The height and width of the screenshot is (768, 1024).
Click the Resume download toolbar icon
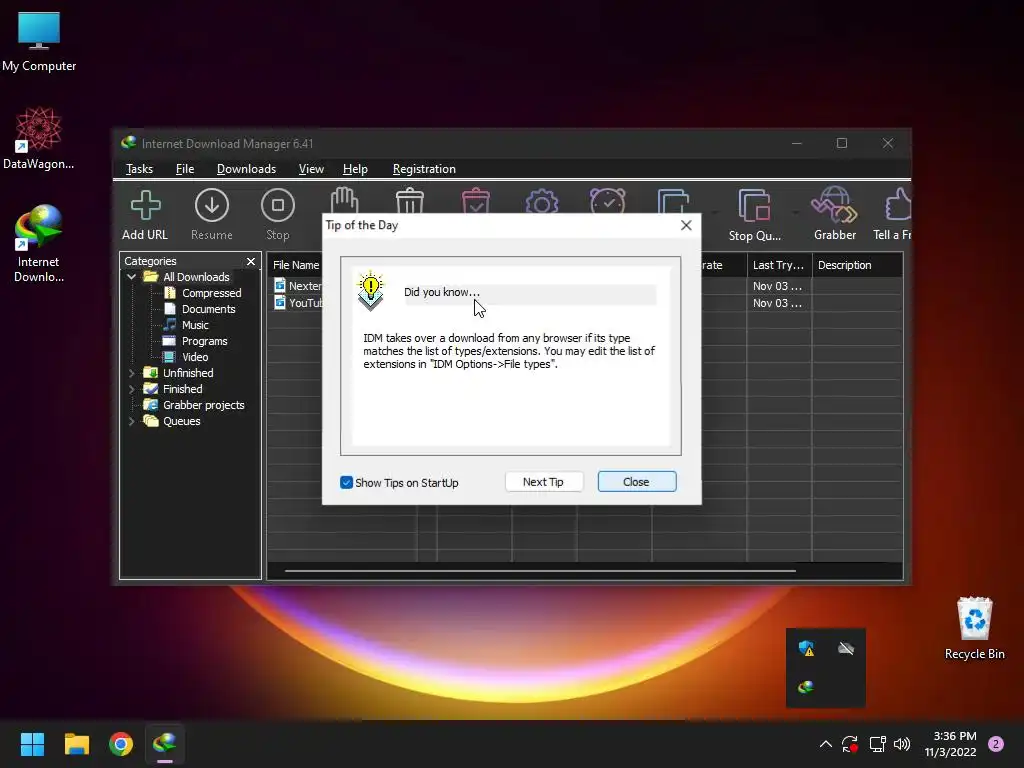pyautogui.click(x=212, y=214)
